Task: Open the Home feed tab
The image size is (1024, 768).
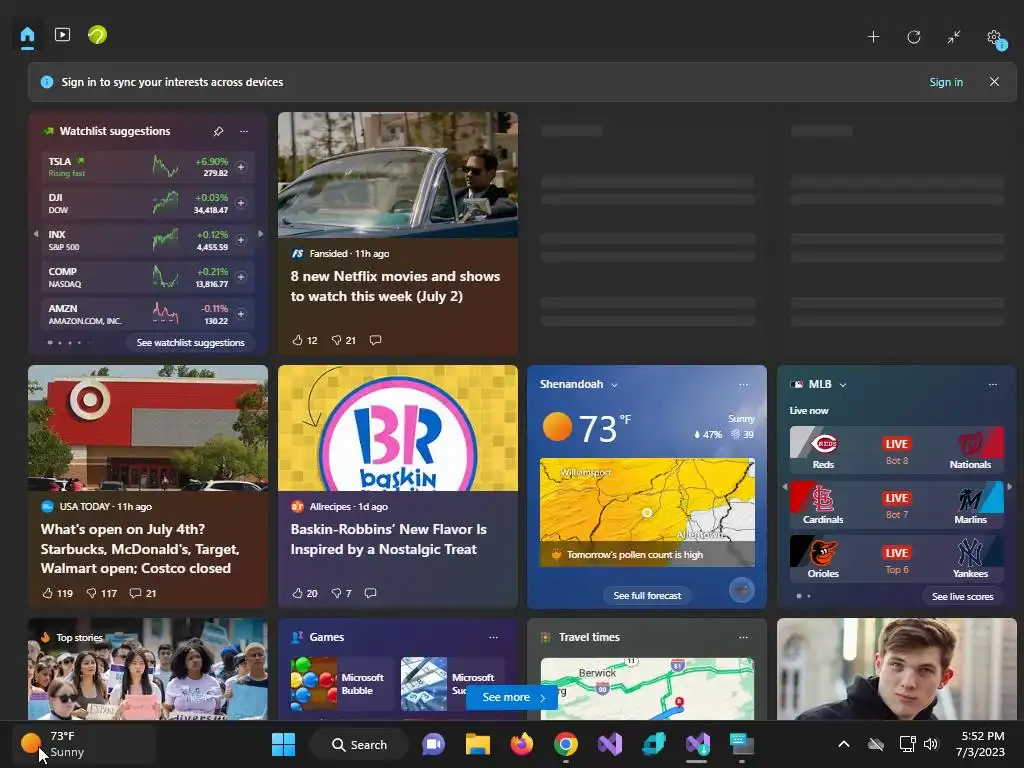Action: click(27, 35)
